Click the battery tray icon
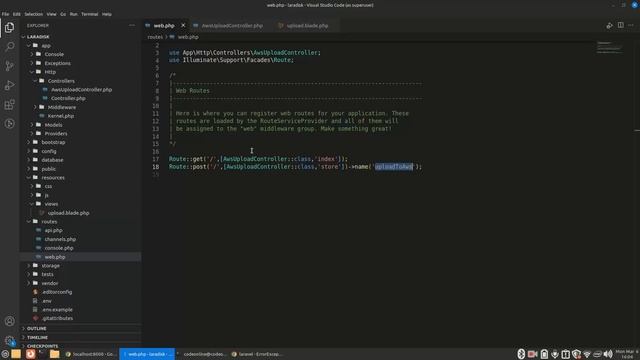Image resolution: width=640 pixels, height=360 pixels. [x=544, y=354]
